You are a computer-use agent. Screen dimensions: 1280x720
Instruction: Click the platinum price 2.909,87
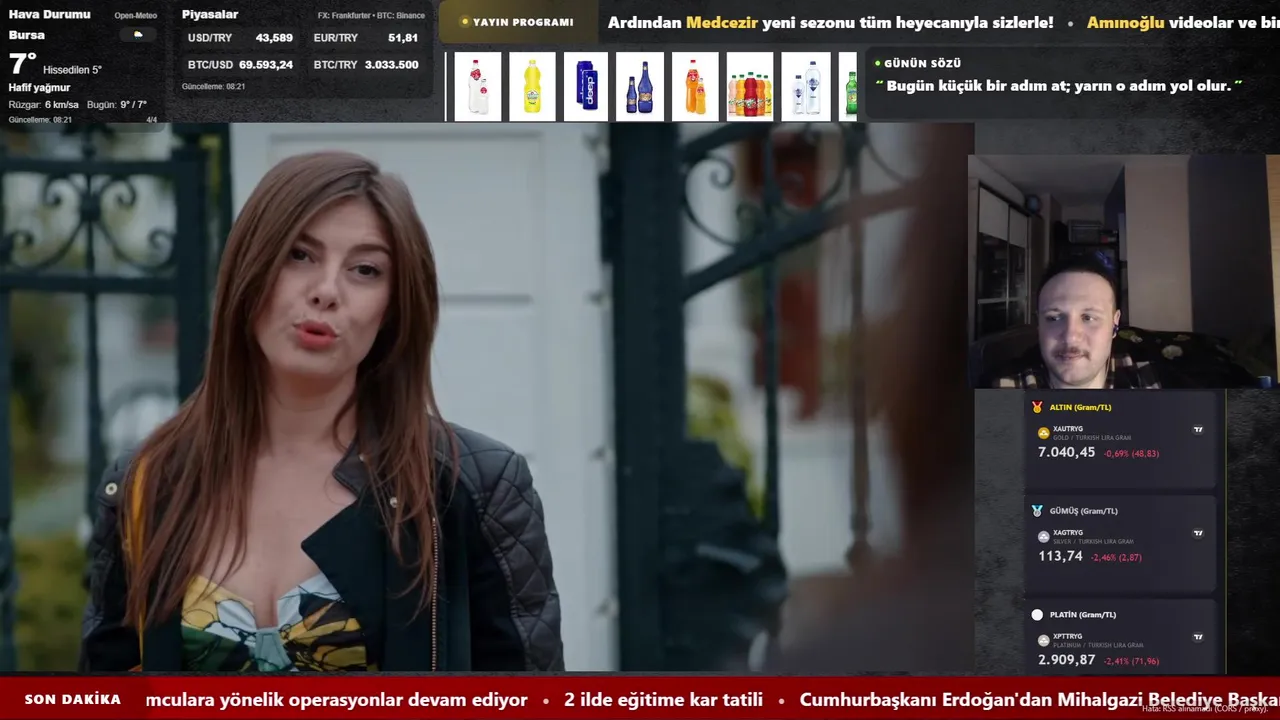pos(1066,660)
